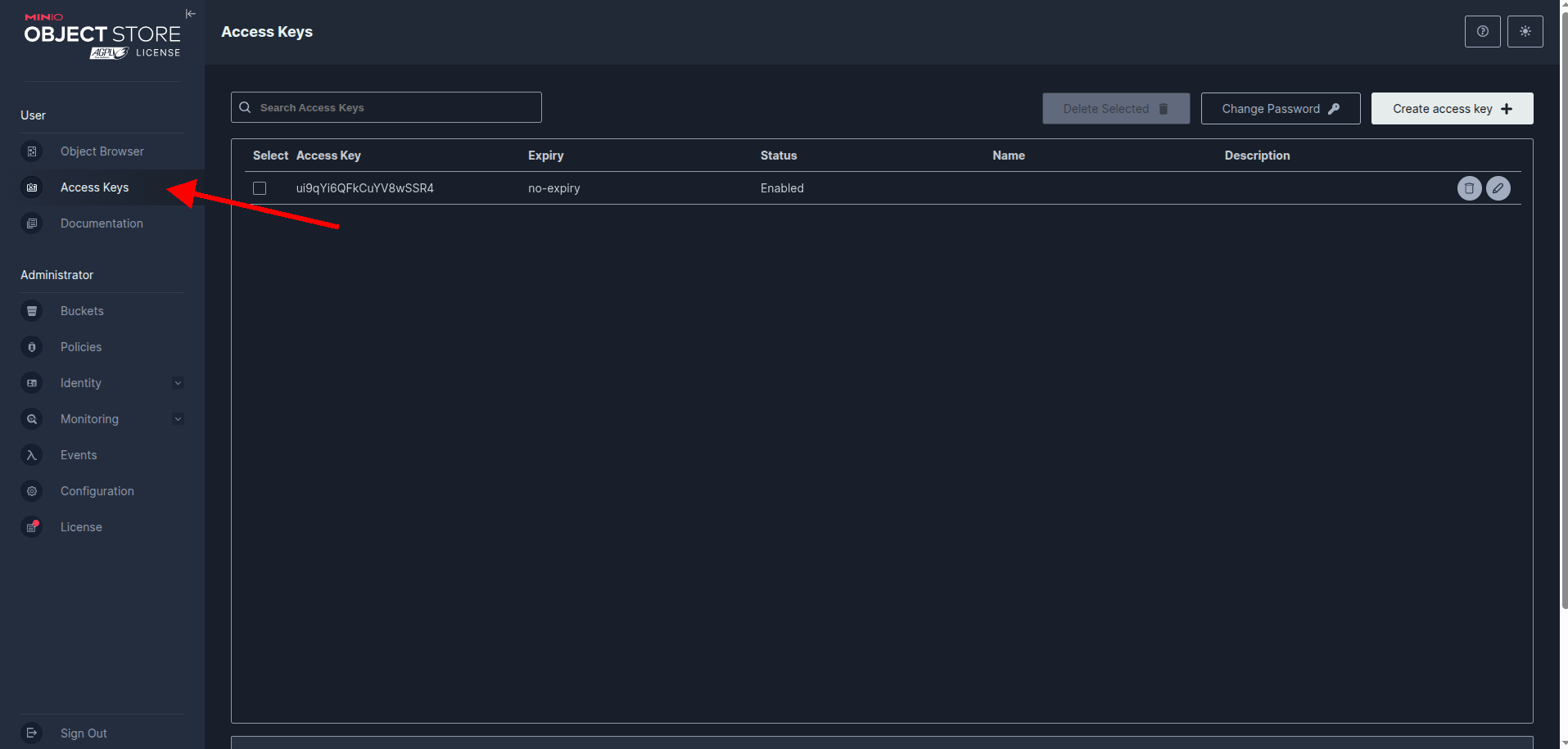This screenshot has width=1568, height=749.
Task: Open Access Keys menu item
Action: tap(102, 187)
